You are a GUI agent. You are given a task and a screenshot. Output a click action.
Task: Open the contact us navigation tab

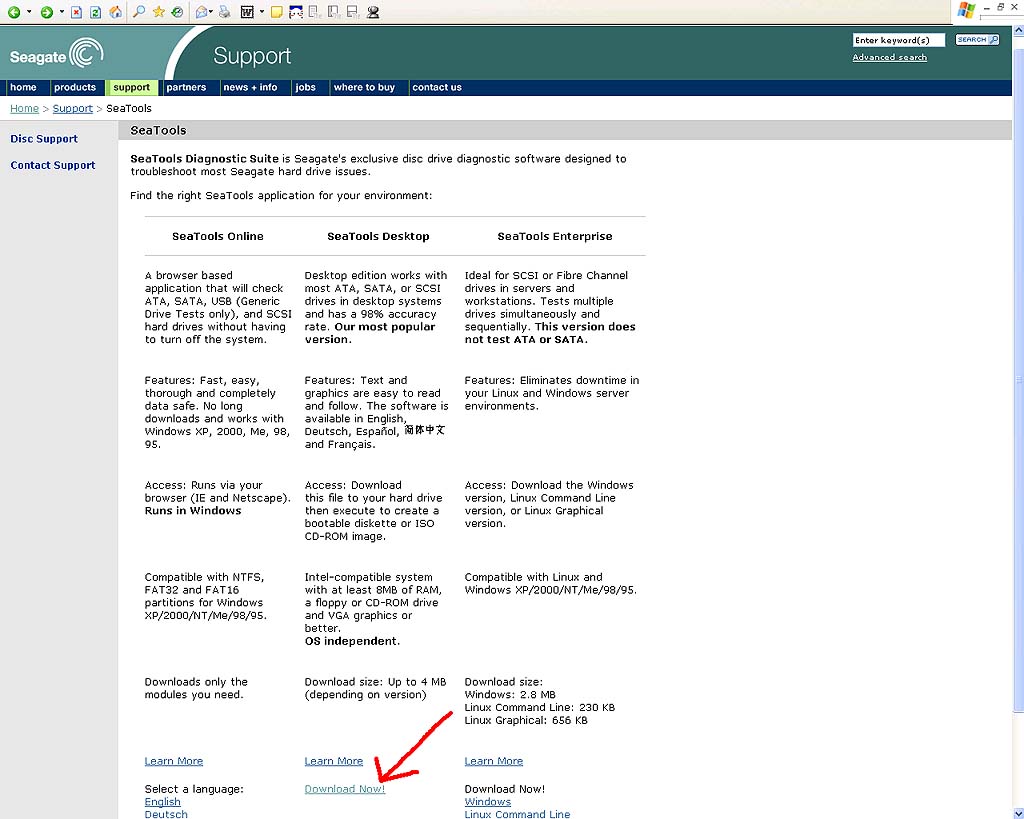click(x=437, y=88)
